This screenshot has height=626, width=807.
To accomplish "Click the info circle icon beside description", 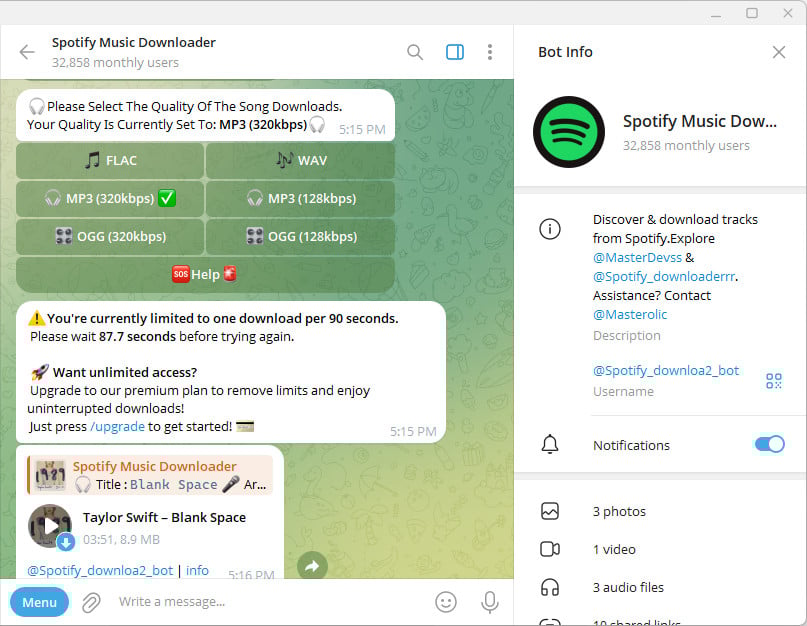I will 550,229.
